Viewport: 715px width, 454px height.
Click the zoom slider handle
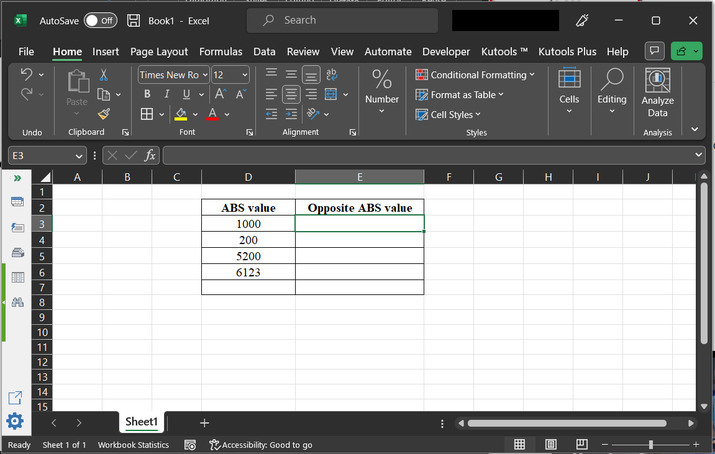[651, 444]
